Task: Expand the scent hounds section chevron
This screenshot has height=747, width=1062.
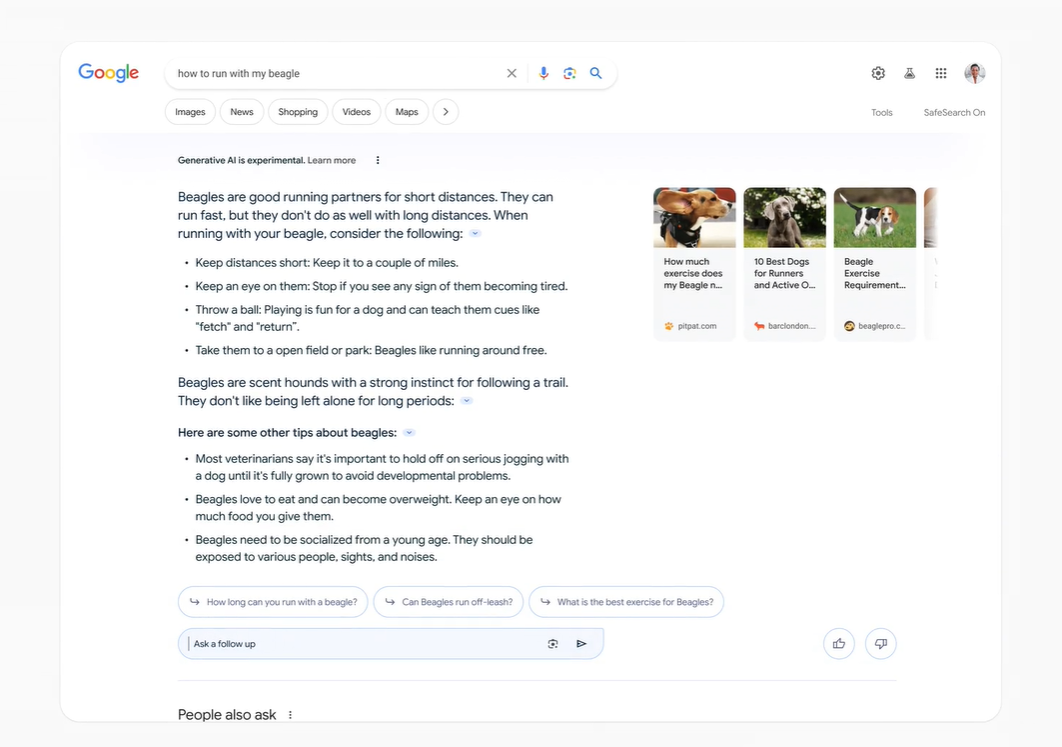Action: coord(466,400)
